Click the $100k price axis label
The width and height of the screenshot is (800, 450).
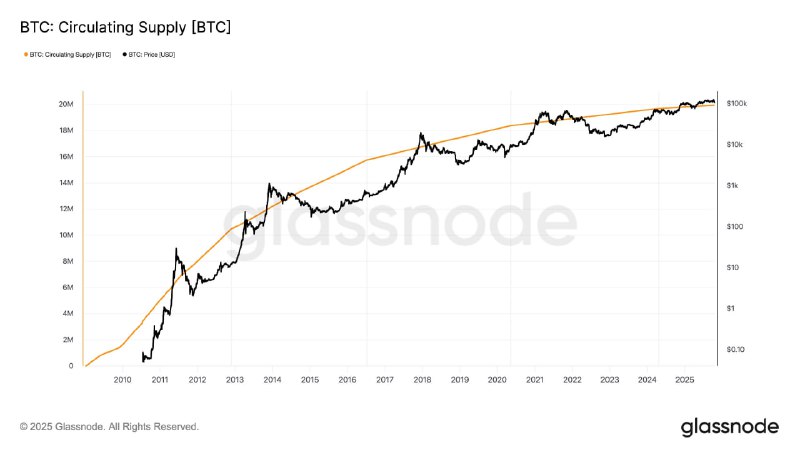click(x=738, y=104)
